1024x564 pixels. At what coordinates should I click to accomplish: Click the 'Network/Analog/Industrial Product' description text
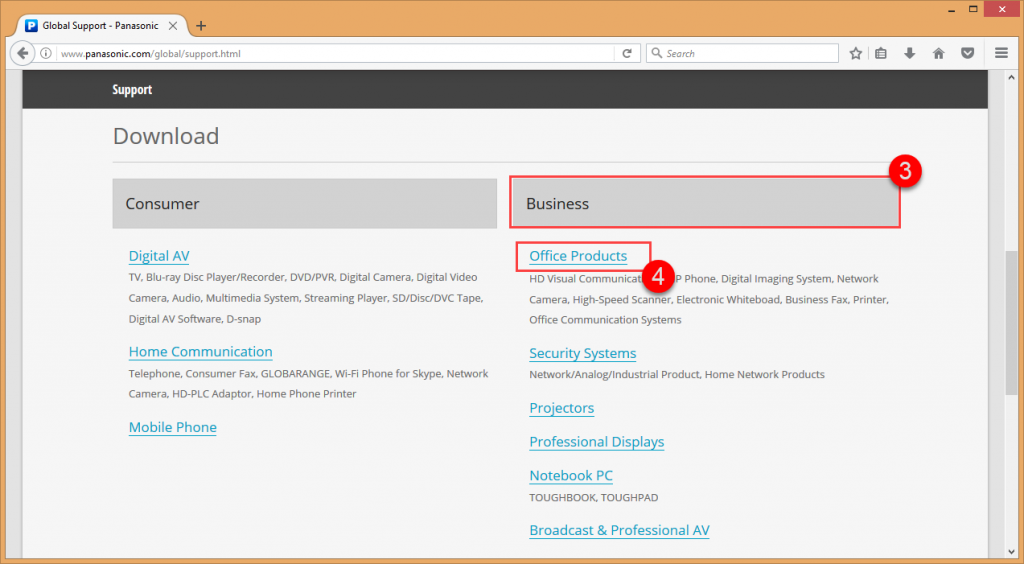(x=614, y=375)
